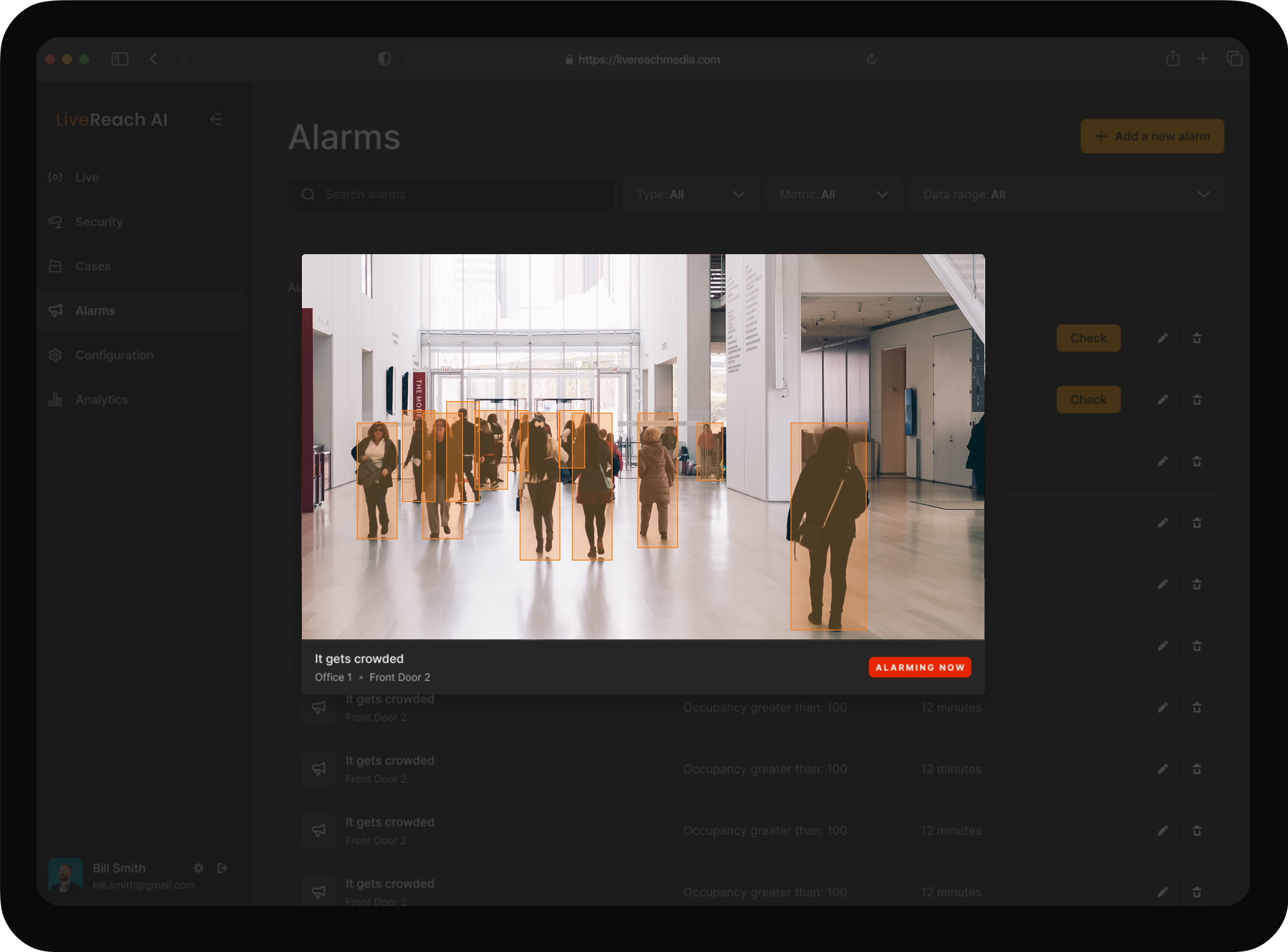Go to Live in the sidebar
The width and height of the screenshot is (1288, 952).
pos(142,178)
